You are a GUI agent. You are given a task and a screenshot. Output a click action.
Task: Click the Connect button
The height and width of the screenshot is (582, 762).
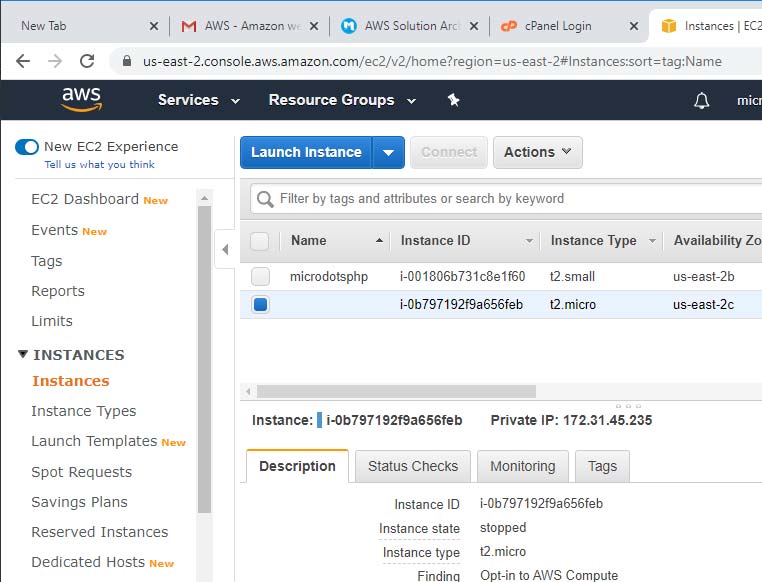tap(449, 153)
